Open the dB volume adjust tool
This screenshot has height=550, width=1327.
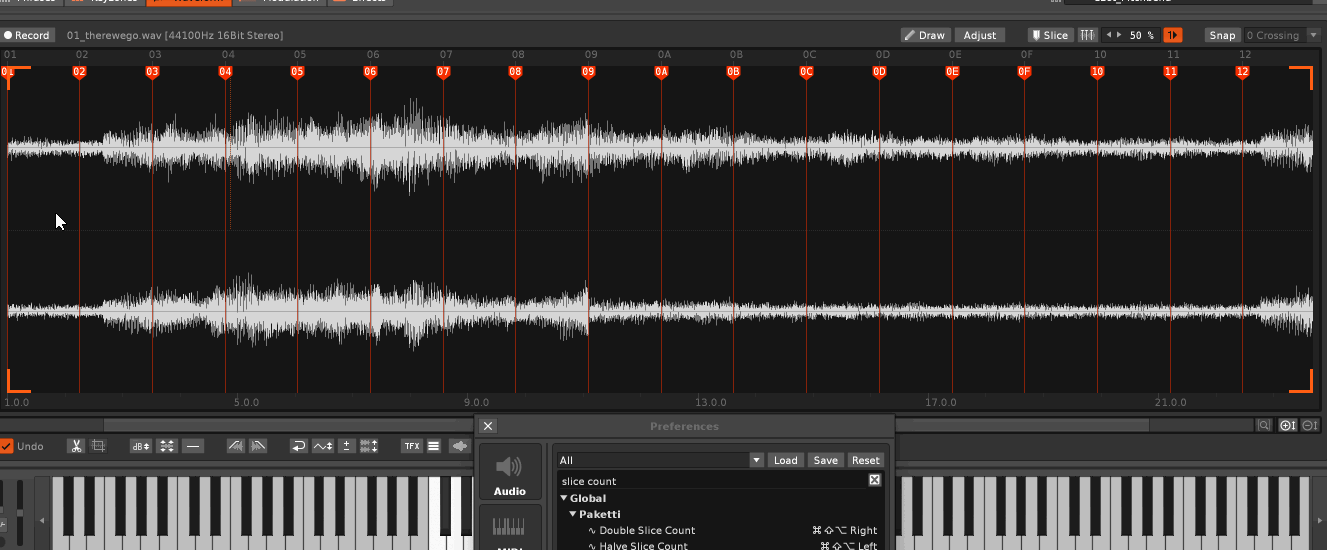click(x=140, y=446)
